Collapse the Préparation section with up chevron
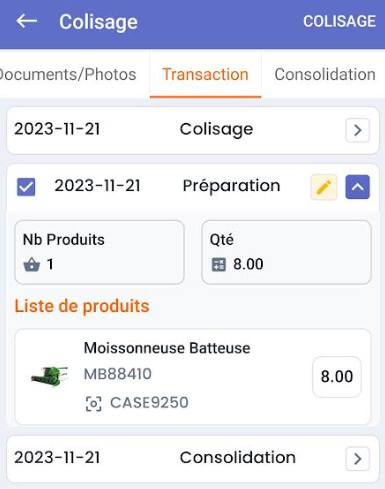The image size is (385, 489). coord(358,187)
